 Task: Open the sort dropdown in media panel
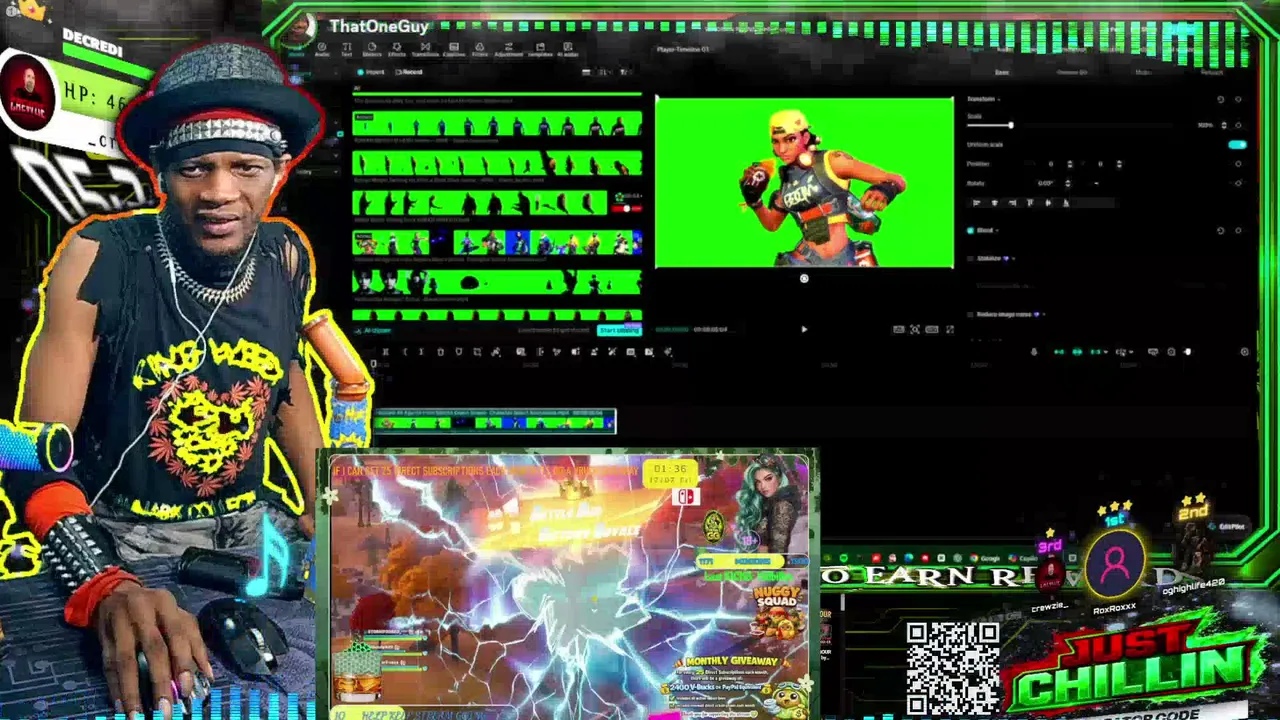click(x=605, y=72)
